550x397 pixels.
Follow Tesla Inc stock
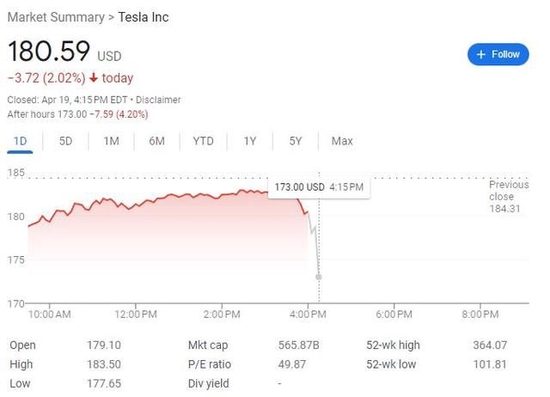pos(498,54)
